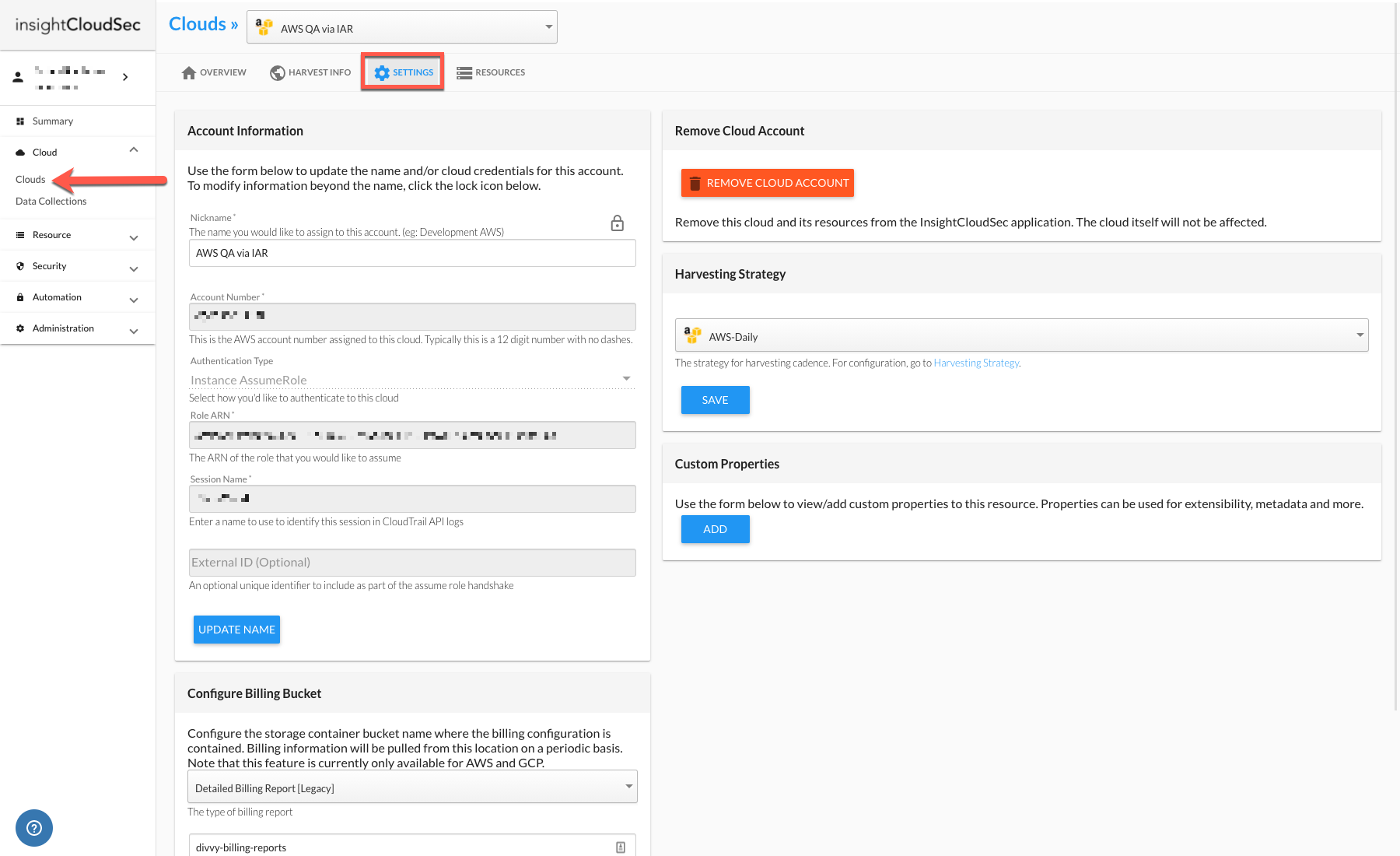This screenshot has width=1400, height=856.
Task: Open the Authentication Type dropdown
Action: 412,380
